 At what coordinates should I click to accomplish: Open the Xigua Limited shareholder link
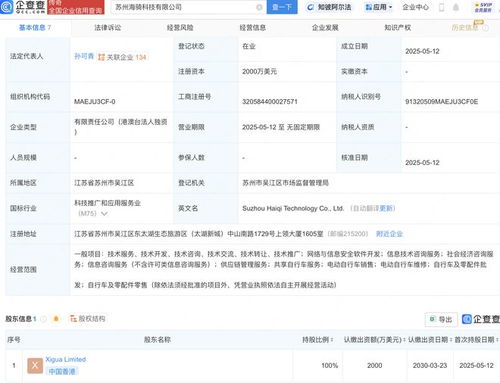point(66,359)
